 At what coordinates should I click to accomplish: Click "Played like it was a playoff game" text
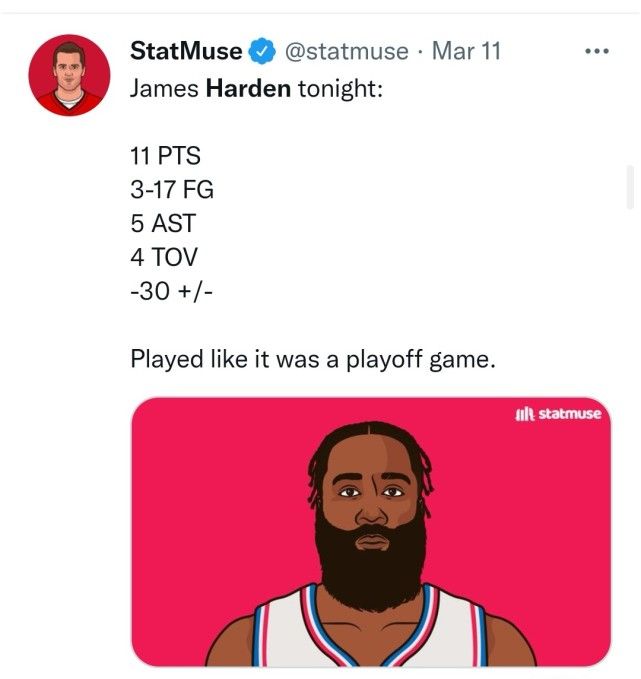tap(313, 357)
